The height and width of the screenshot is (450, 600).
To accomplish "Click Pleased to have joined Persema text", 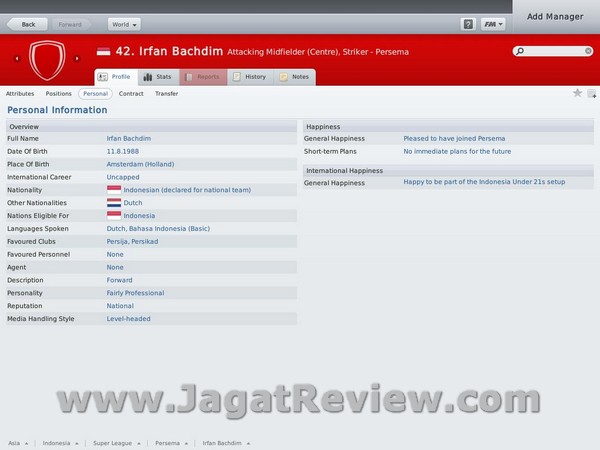I will click(x=454, y=139).
